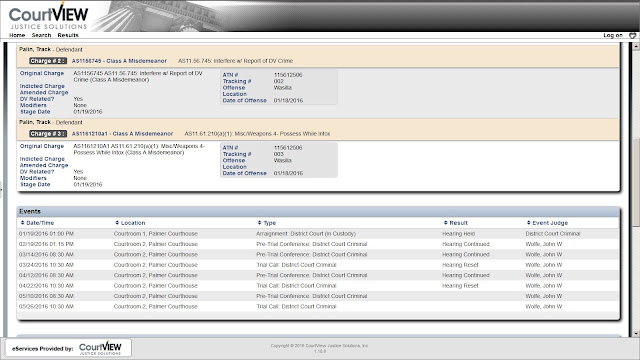Open the Home menu item
Image resolution: width=640 pixels, height=360 pixels.
click(x=17, y=35)
